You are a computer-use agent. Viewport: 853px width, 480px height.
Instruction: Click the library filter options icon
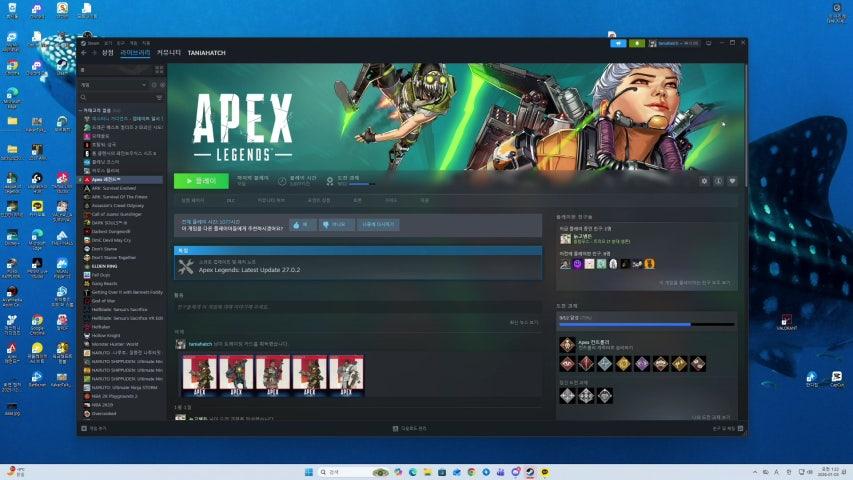coord(158,98)
